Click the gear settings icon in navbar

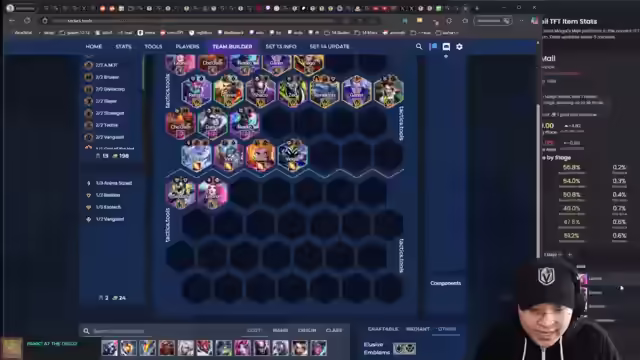click(x=459, y=47)
